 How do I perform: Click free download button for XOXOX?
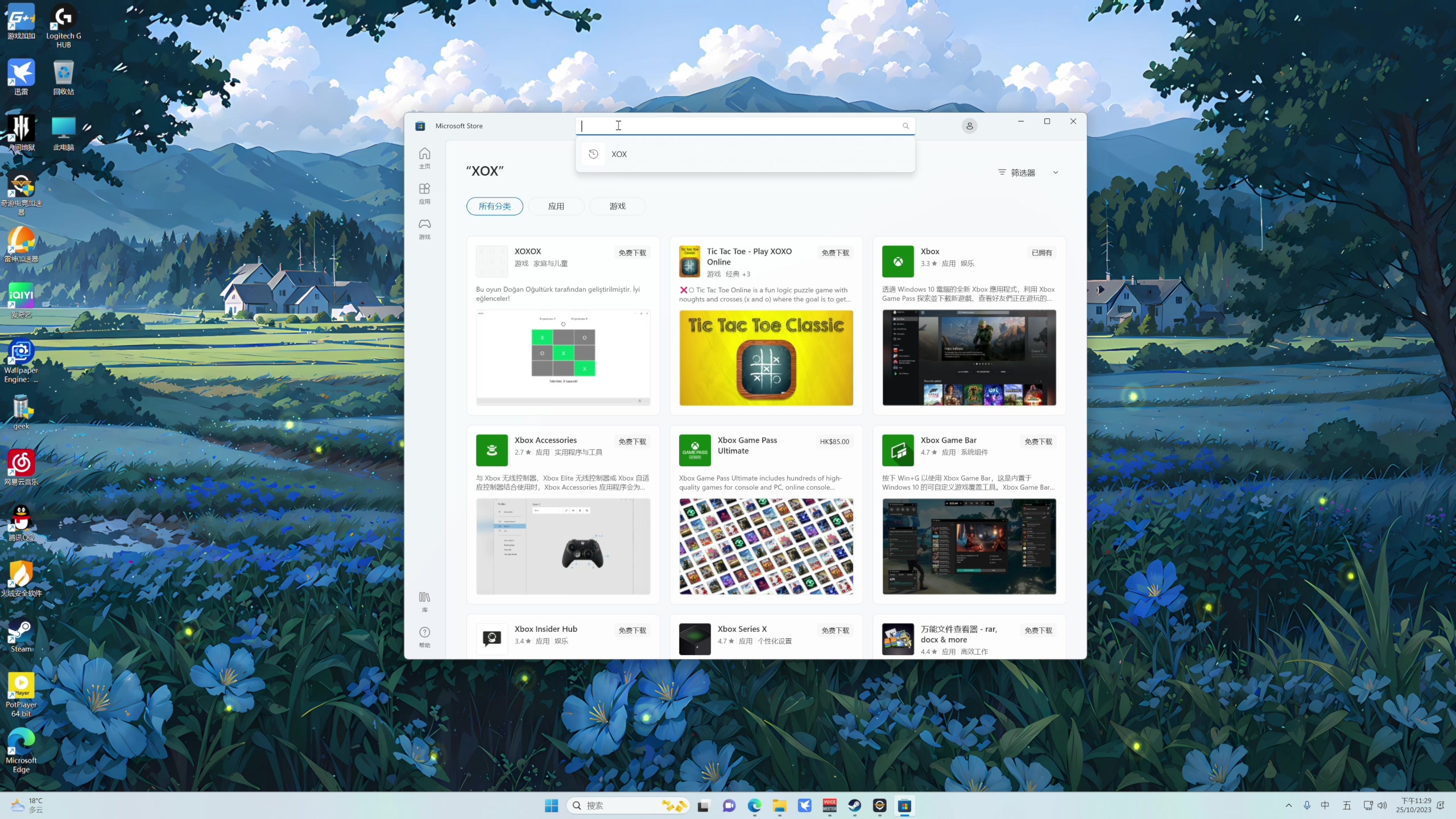click(632, 253)
